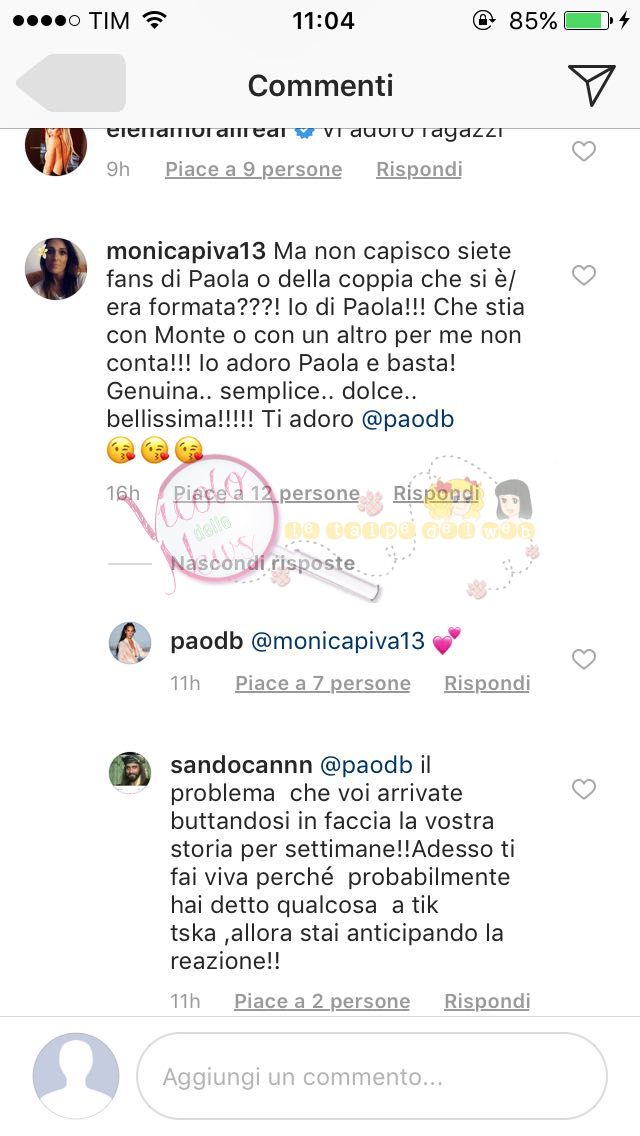This screenshot has height=1136, width=640.
Task: Like the elenamoralireal comment with heart
Action: [584, 151]
